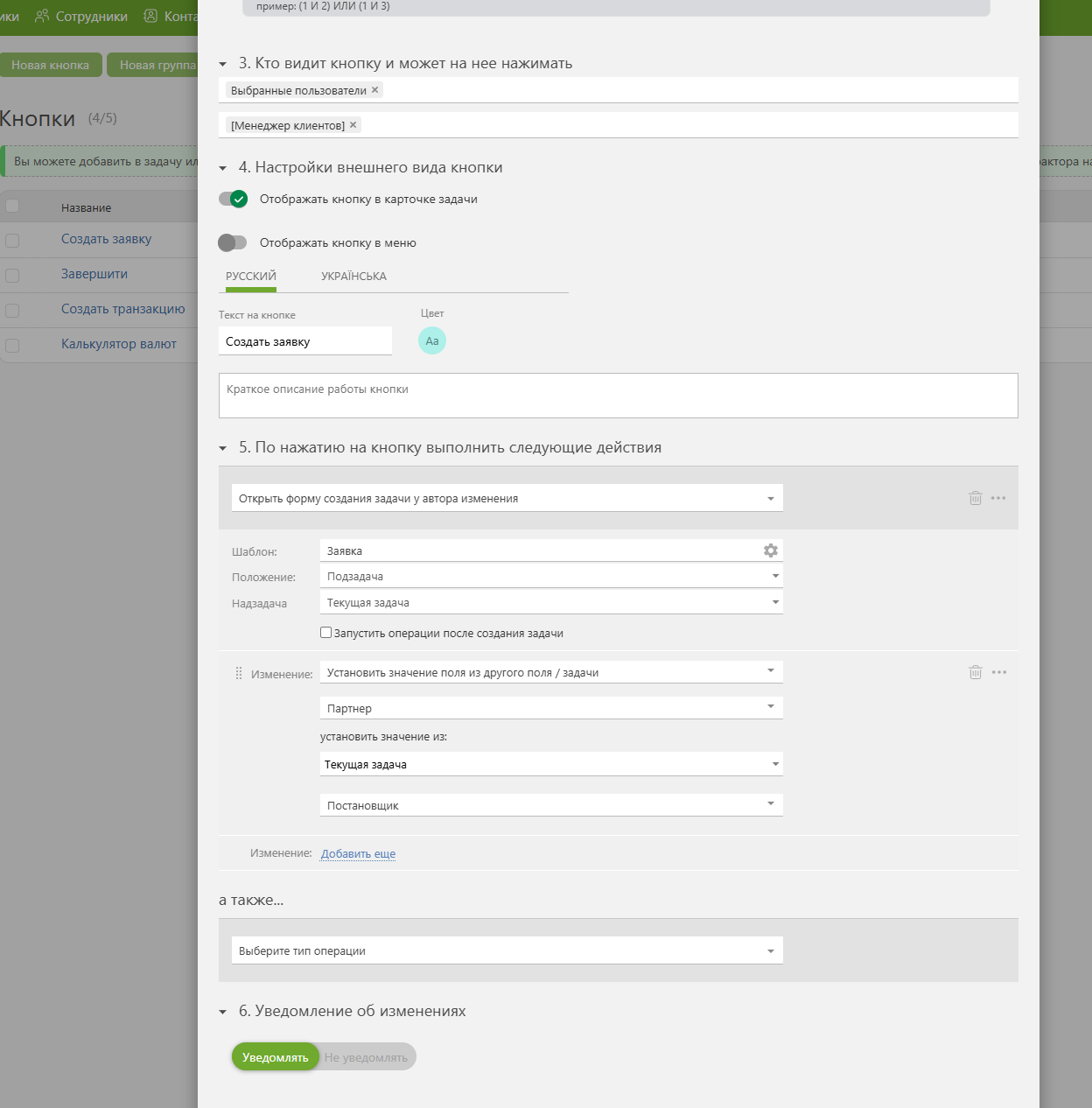Remove the Менеджер клиентов tag
Screen dimensions: 1092x1108
(x=353, y=125)
